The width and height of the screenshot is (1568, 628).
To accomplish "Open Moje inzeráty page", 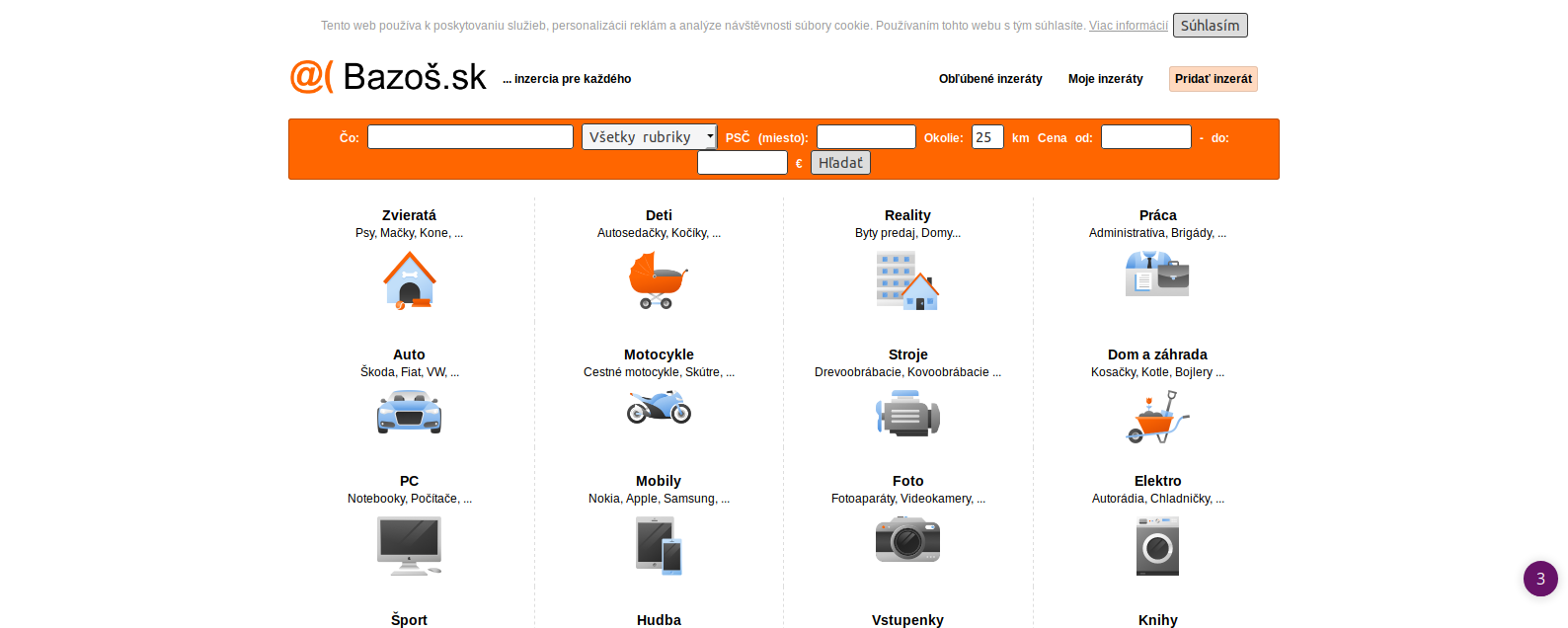I will (x=1106, y=79).
